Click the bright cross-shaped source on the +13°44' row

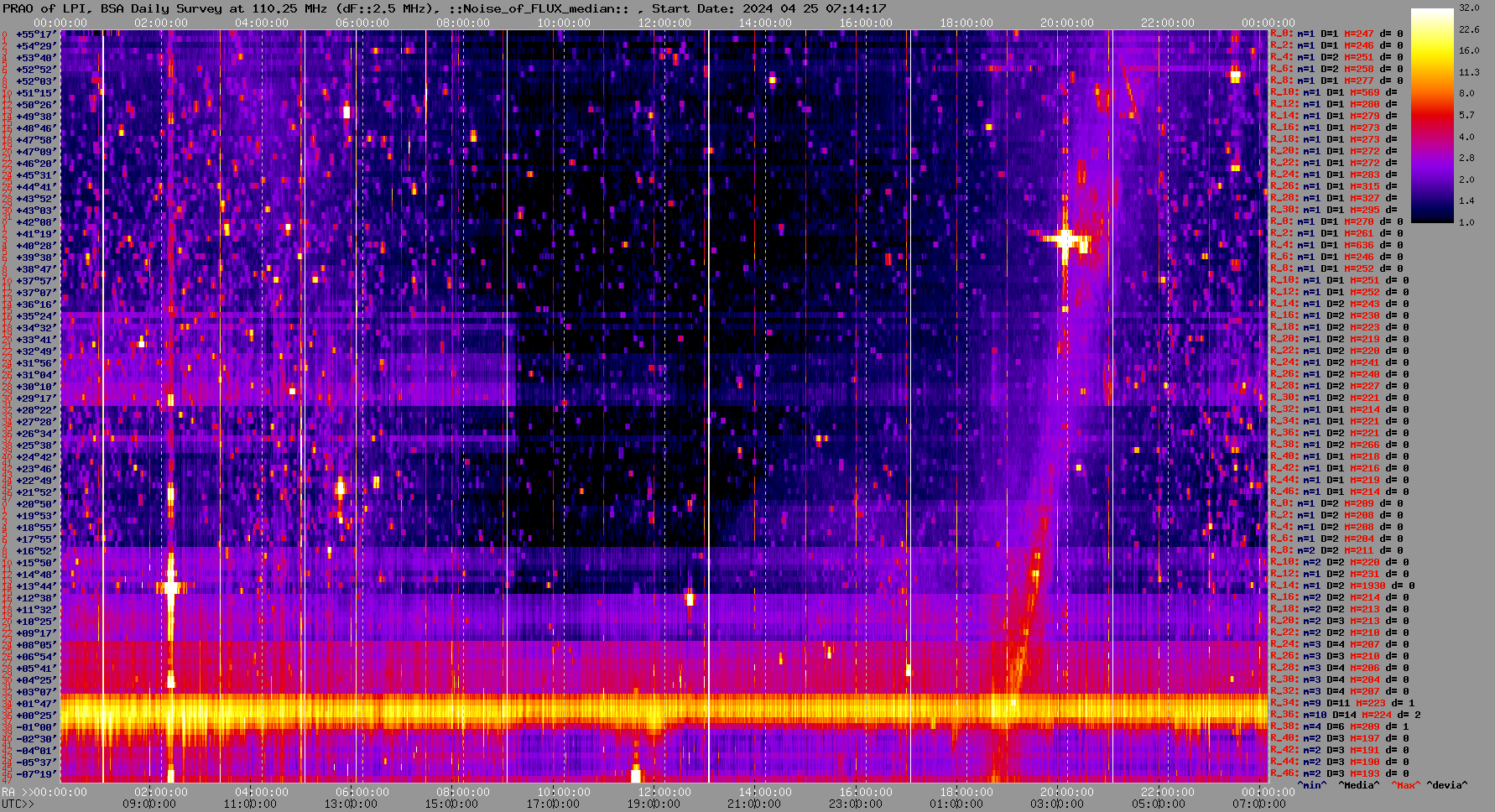171,586
